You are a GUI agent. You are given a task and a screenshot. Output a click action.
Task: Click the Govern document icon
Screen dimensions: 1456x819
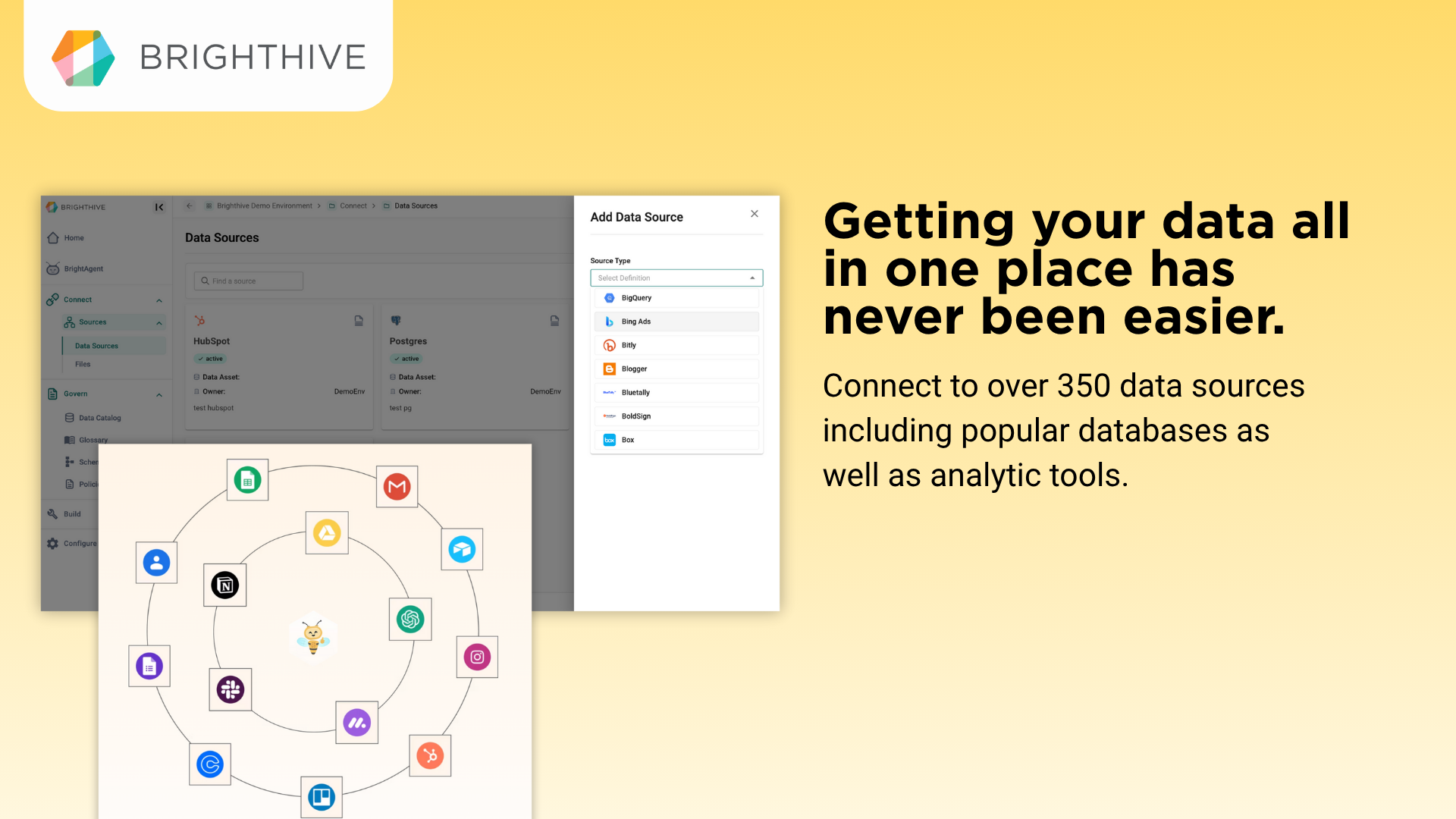pos(52,394)
